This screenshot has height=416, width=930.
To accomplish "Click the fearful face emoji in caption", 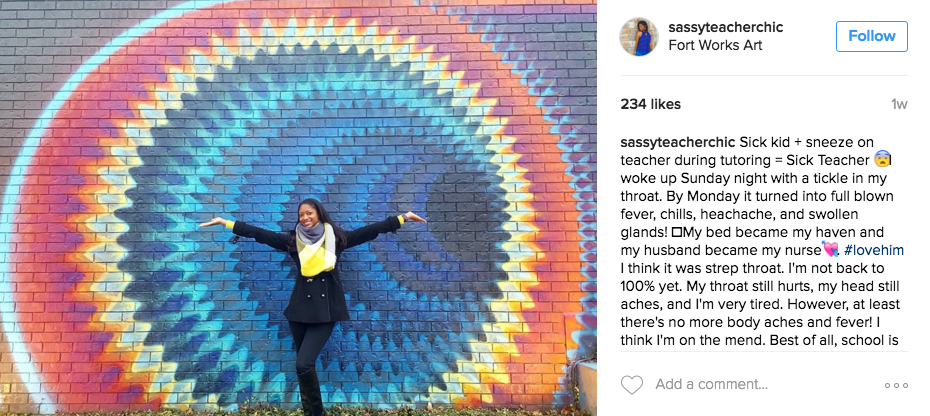I will [x=883, y=160].
